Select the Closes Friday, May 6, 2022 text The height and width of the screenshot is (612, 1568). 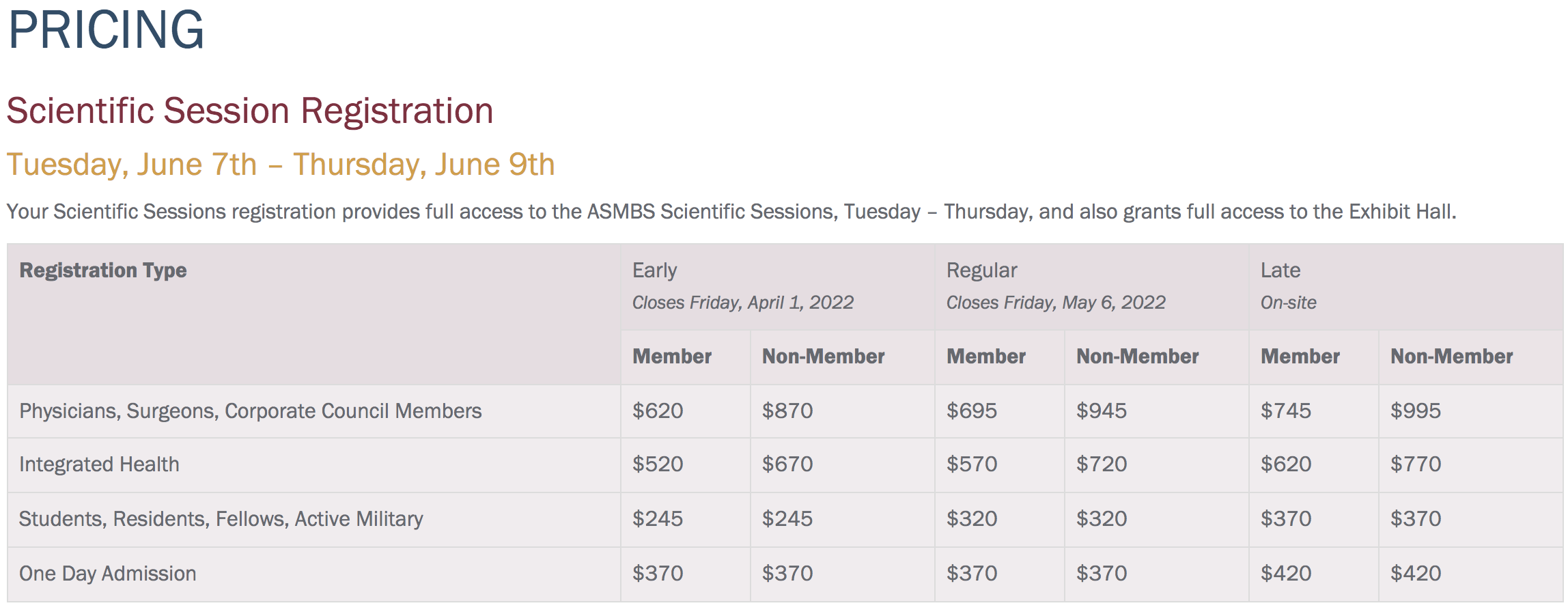(x=1056, y=303)
